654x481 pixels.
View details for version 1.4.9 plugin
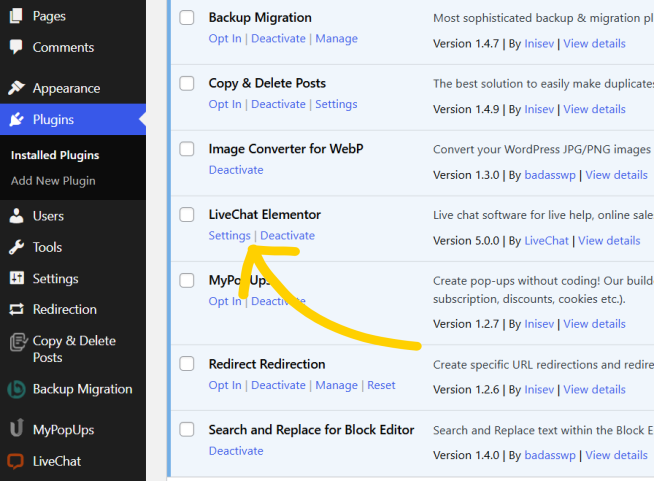594,109
